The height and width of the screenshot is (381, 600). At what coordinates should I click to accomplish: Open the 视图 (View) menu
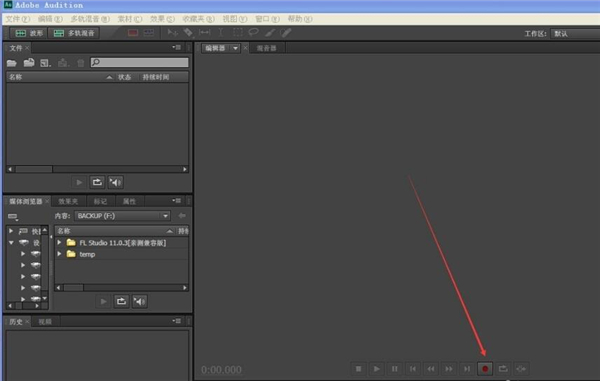(x=235, y=19)
